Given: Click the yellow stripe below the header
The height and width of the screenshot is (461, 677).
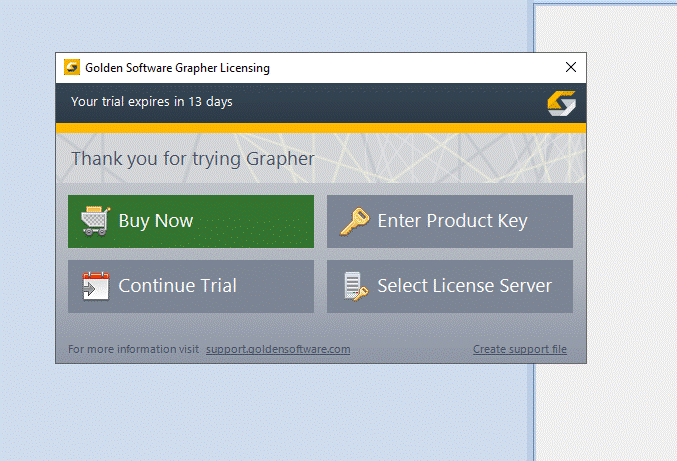Looking at the screenshot, I should [x=320, y=128].
